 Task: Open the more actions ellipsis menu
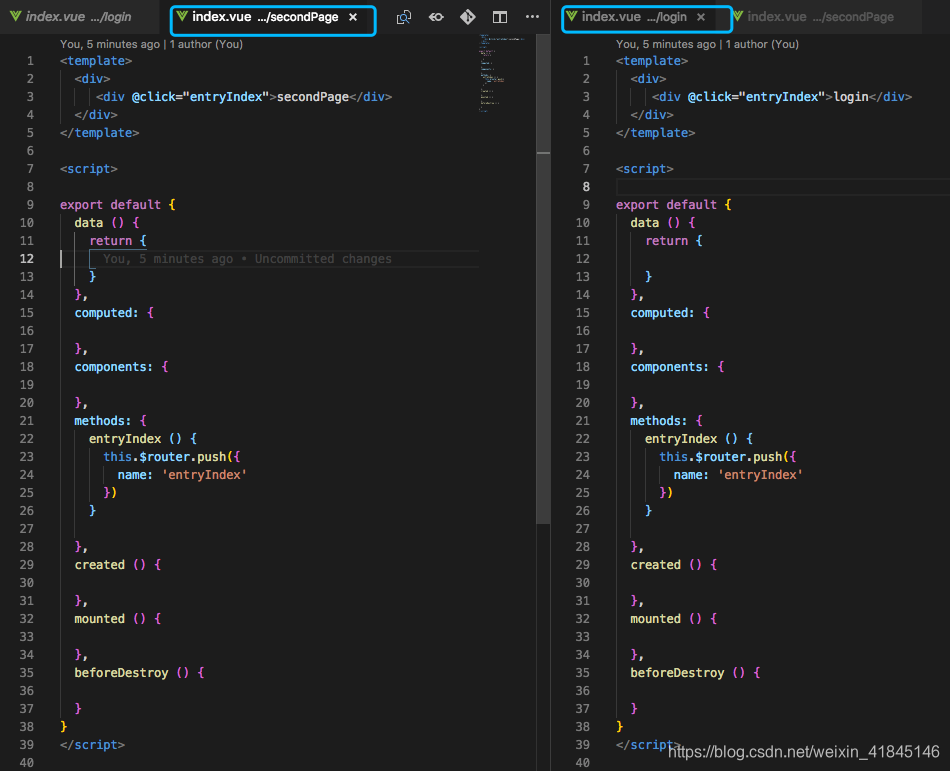(532, 16)
